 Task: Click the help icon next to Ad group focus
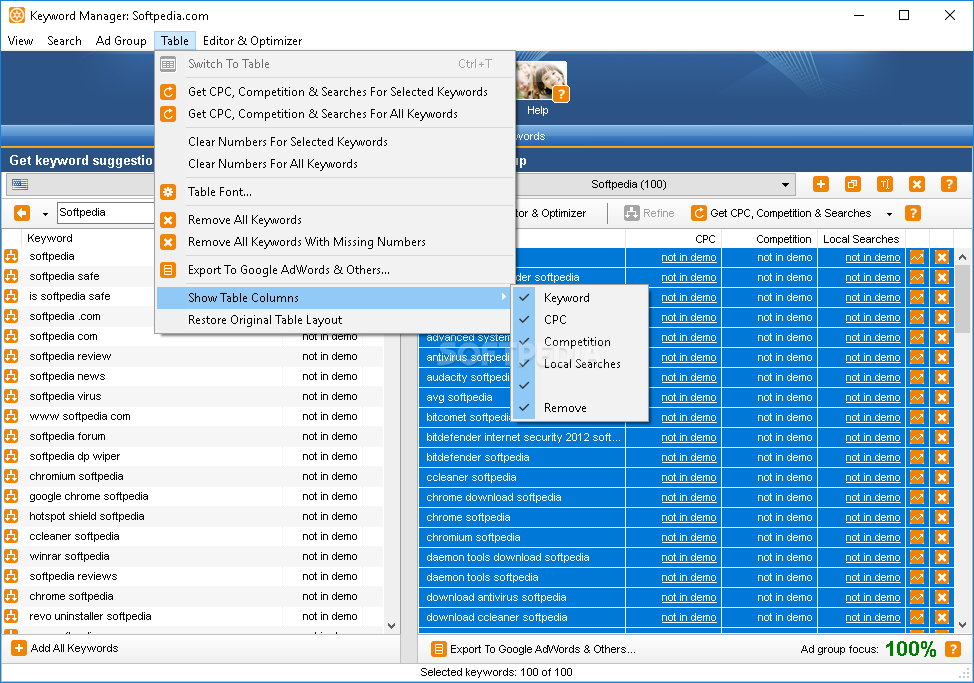coord(953,649)
